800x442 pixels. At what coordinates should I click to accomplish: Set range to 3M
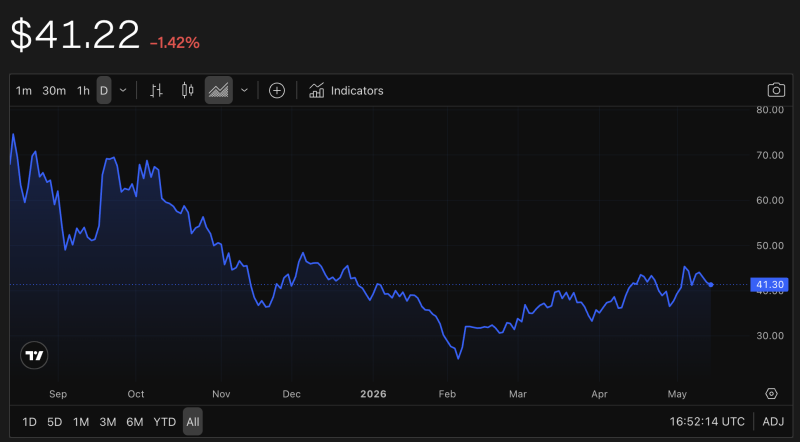[x=108, y=422]
